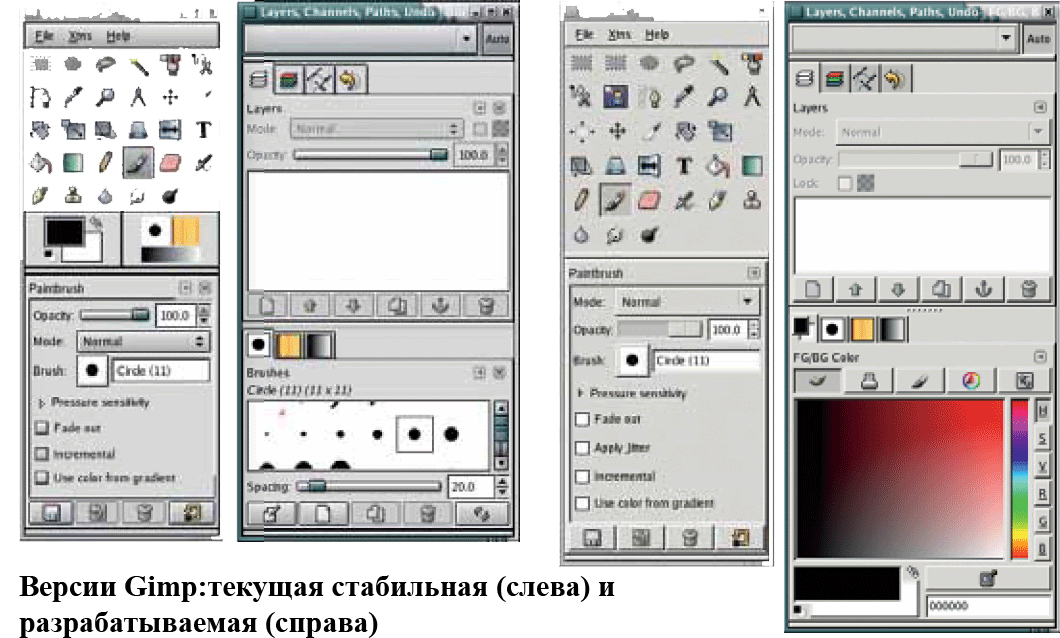Expand Pressure sensitivity in left toolbox
The image size is (1060, 638).
click(41, 403)
